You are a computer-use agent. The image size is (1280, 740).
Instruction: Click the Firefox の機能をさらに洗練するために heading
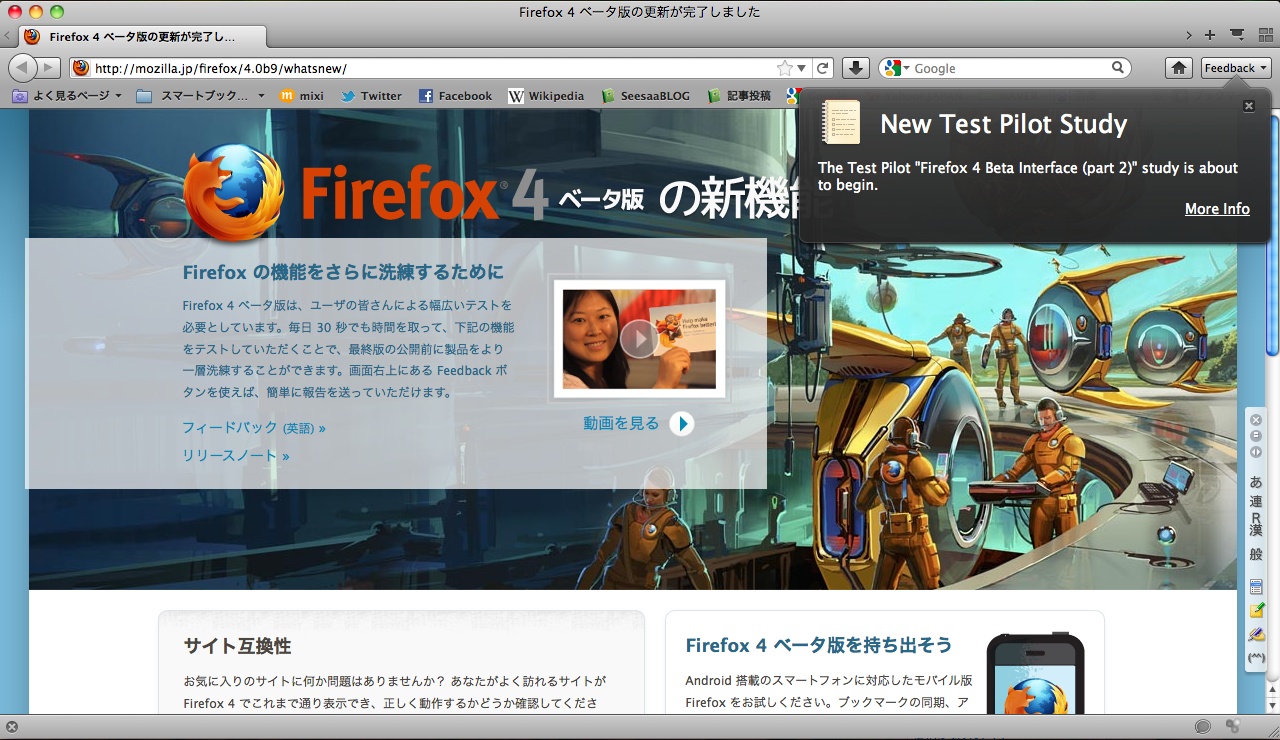point(343,273)
